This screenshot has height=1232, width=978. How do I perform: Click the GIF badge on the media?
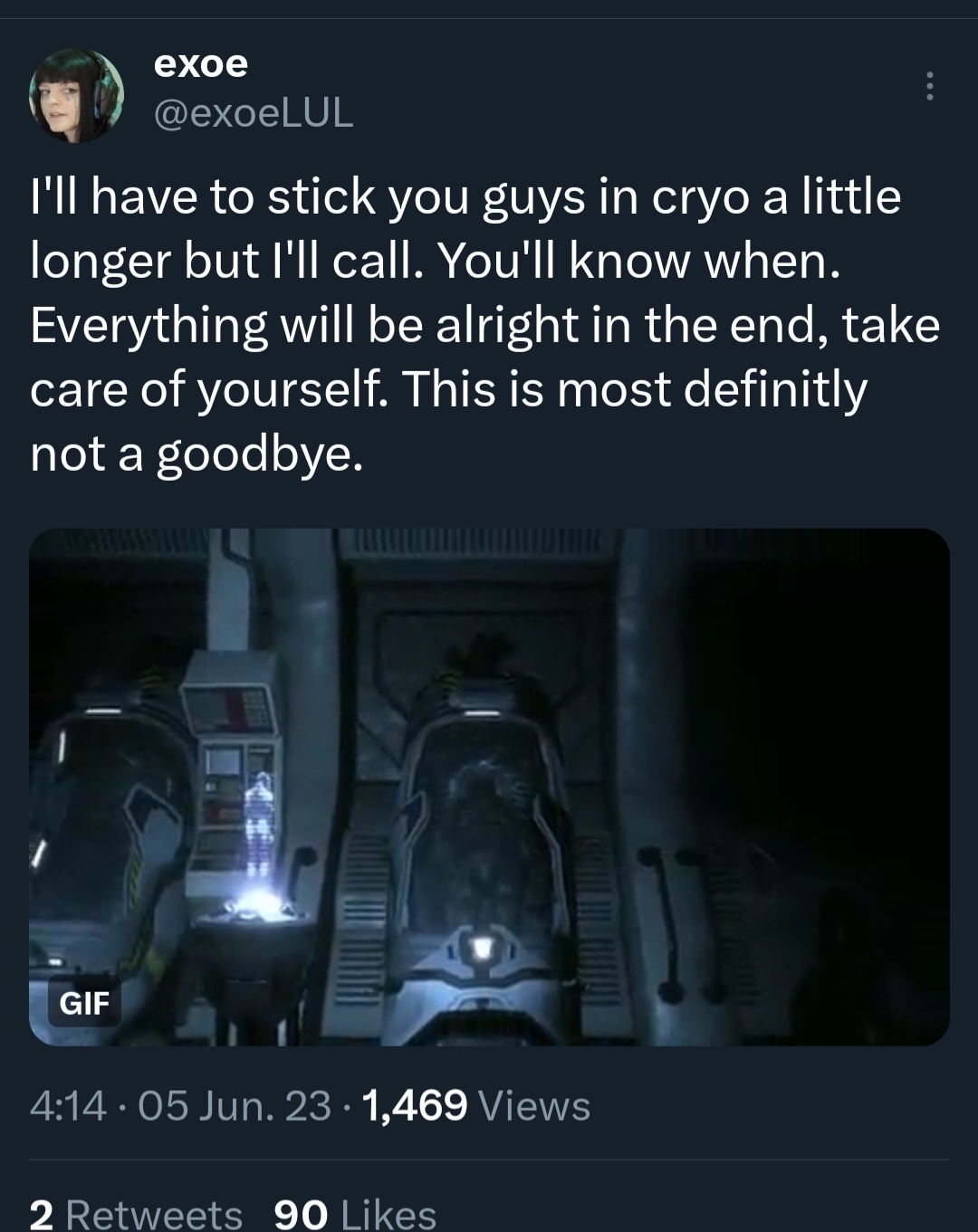tap(84, 1003)
